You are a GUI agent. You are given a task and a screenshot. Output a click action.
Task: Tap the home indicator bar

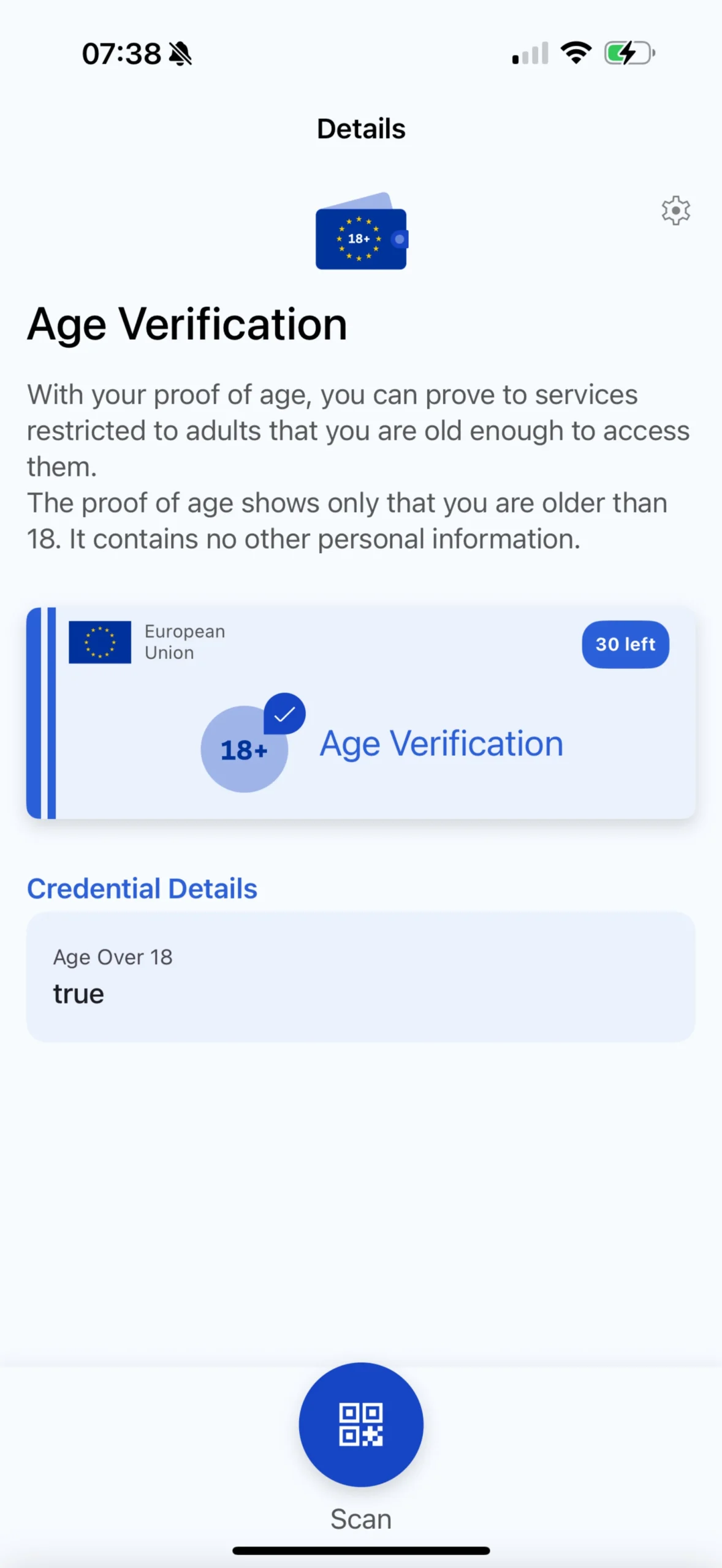(x=361, y=1550)
